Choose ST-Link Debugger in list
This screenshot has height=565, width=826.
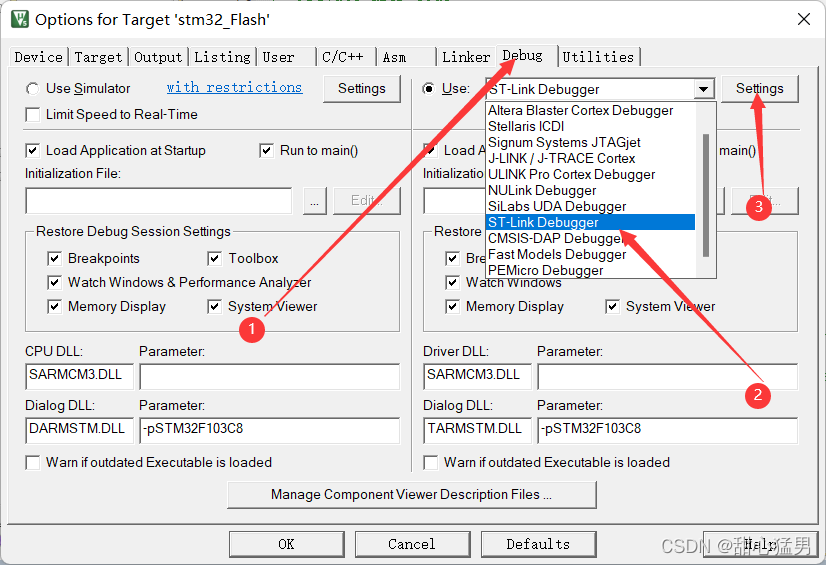pyautogui.click(x=590, y=222)
